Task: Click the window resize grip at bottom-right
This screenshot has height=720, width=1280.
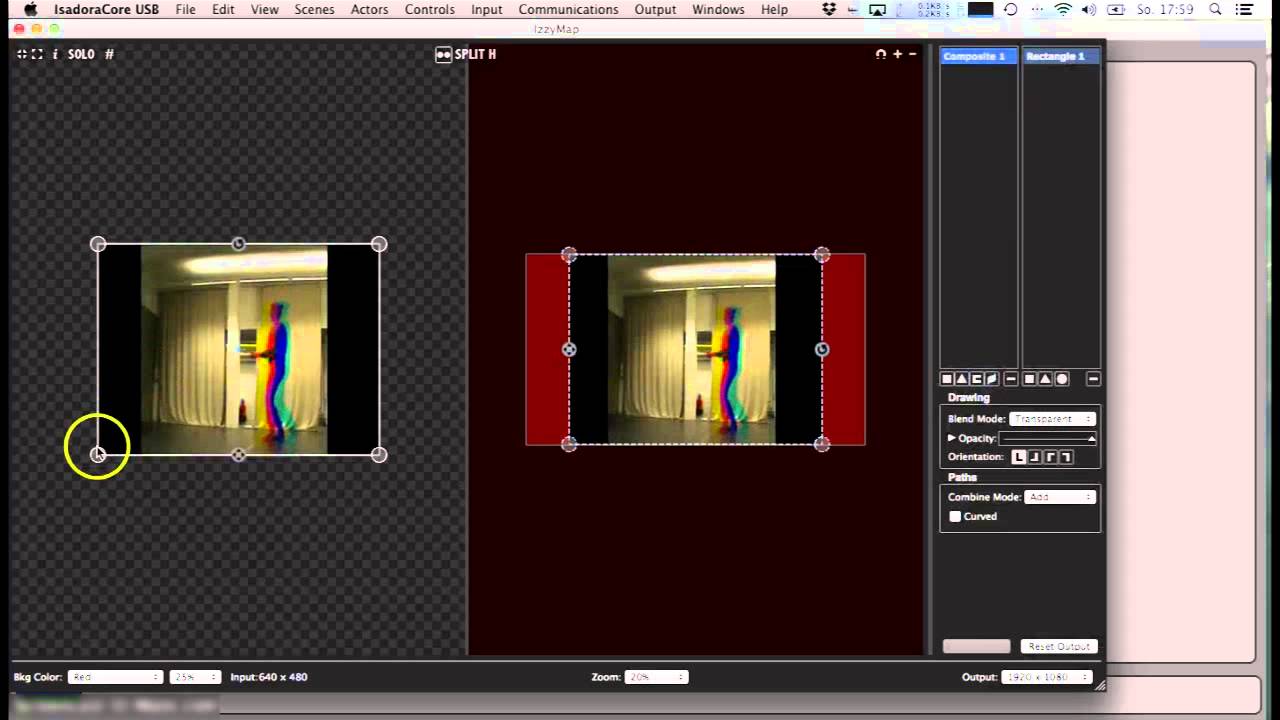Action: click(x=1100, y=685)
